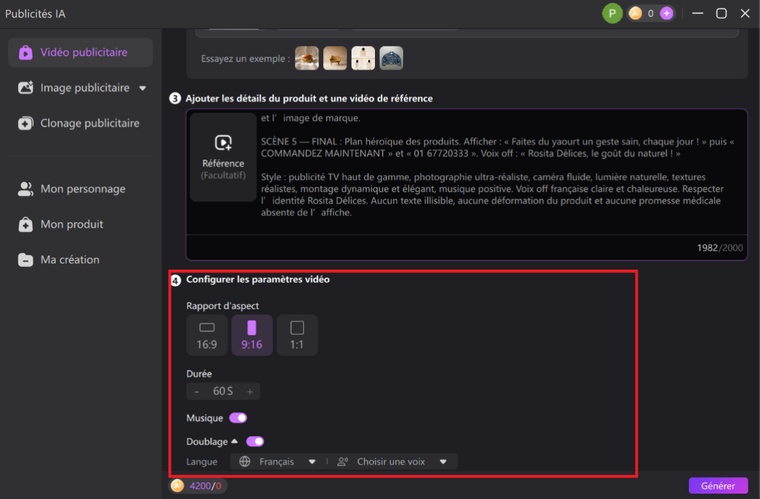This screenshot has width=760, height=499.
Task: Click the Générer button
Action: (718, 485)
